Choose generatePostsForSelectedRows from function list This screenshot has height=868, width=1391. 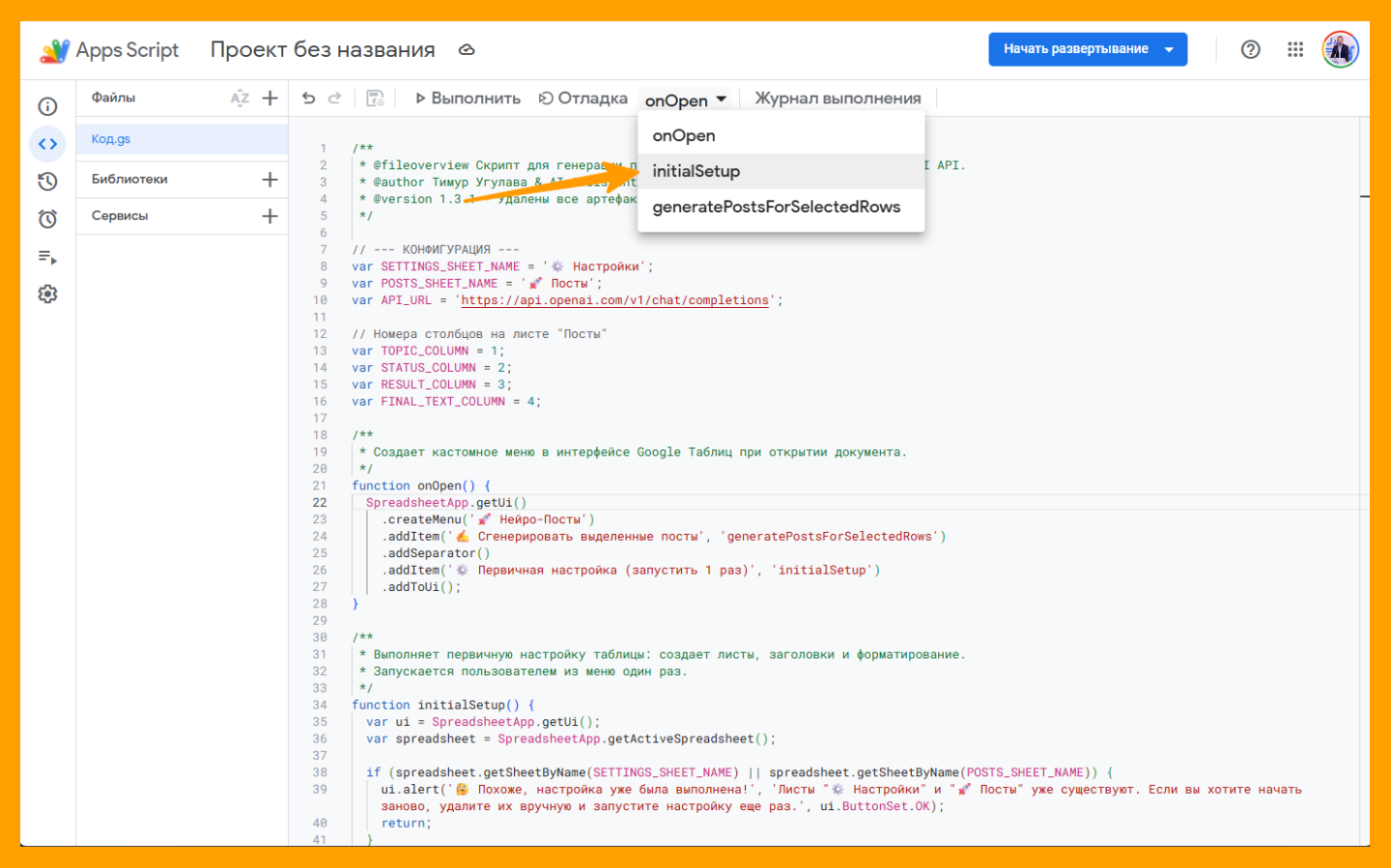click(x=776, y=207)
